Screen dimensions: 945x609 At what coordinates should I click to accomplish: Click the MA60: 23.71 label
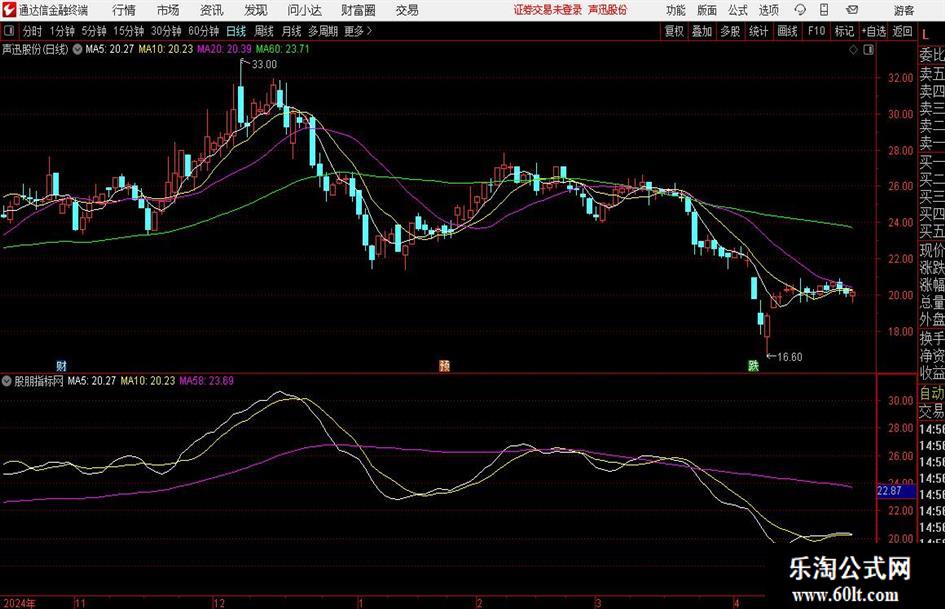point(282,49)
